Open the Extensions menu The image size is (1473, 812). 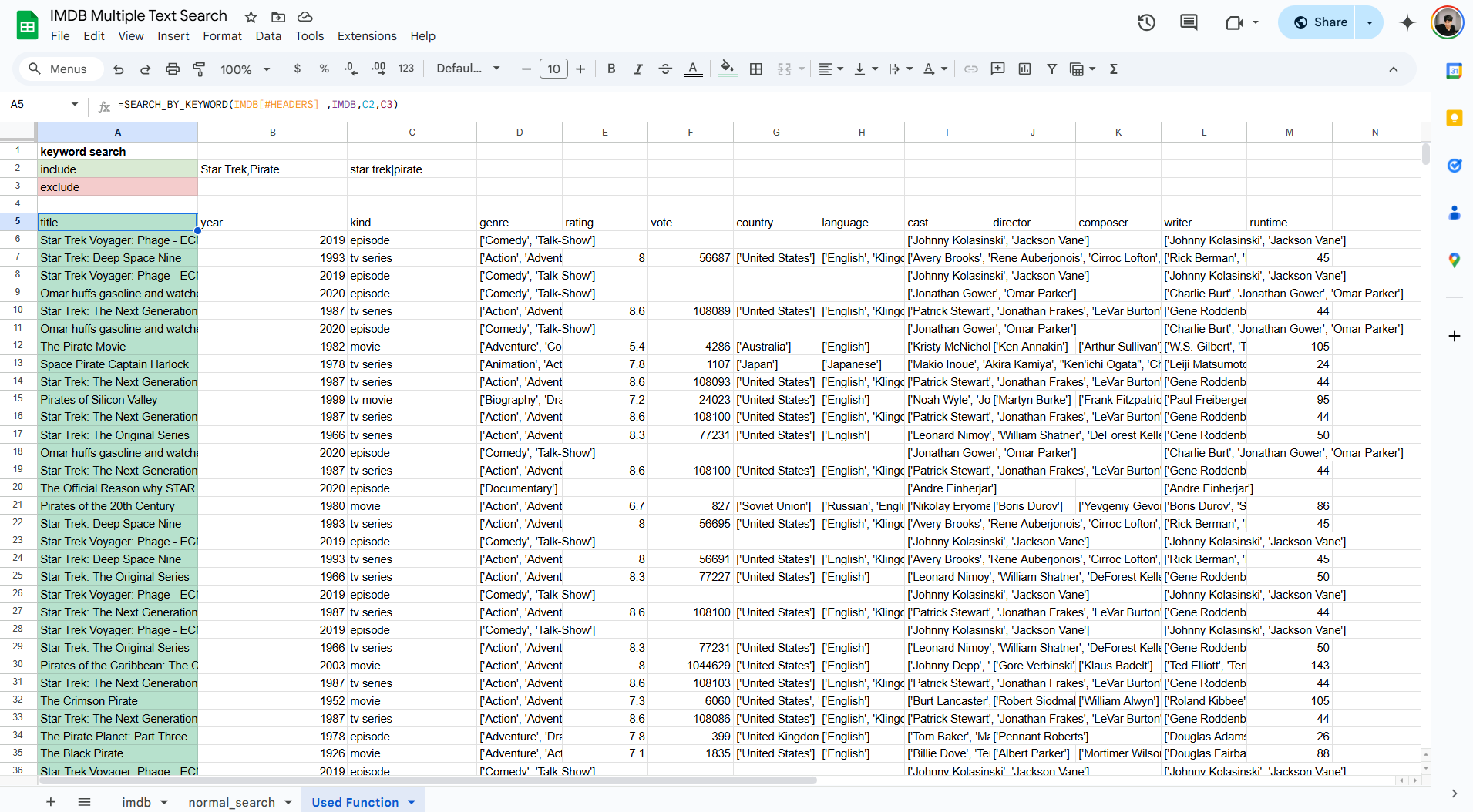click(367, 36)
